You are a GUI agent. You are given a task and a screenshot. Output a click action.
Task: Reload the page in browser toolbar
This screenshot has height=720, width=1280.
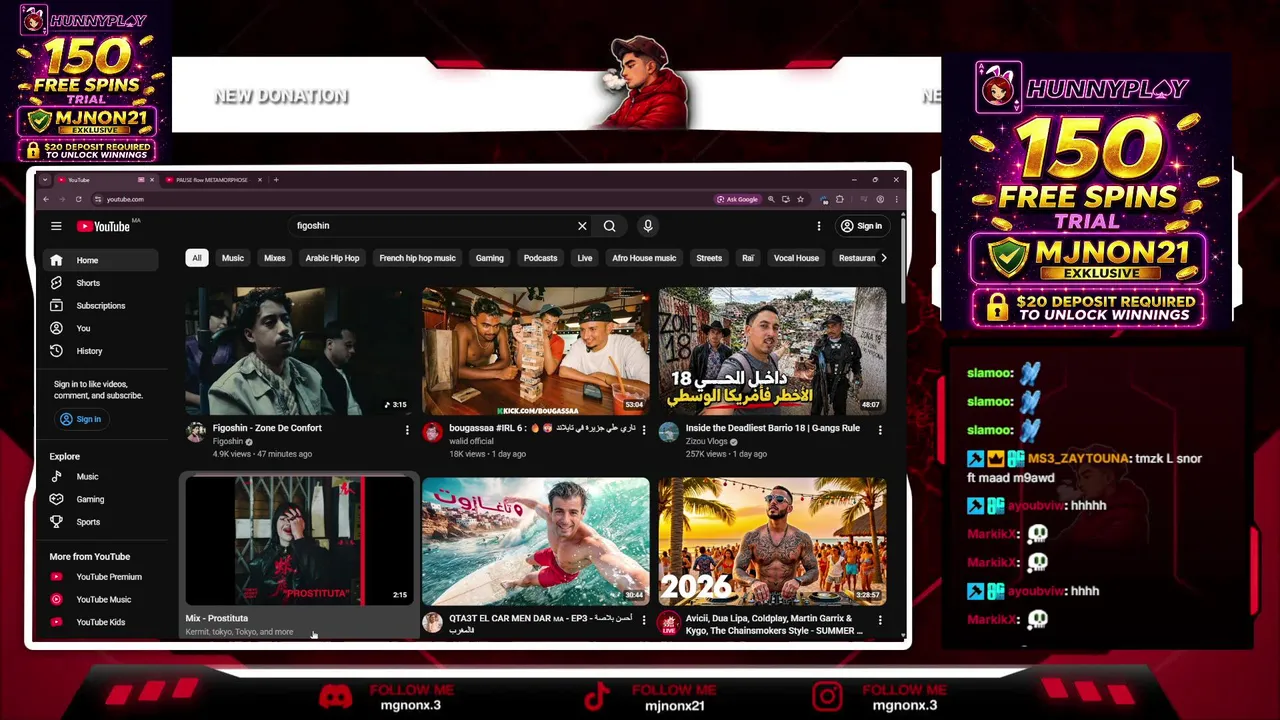[78, 199]
